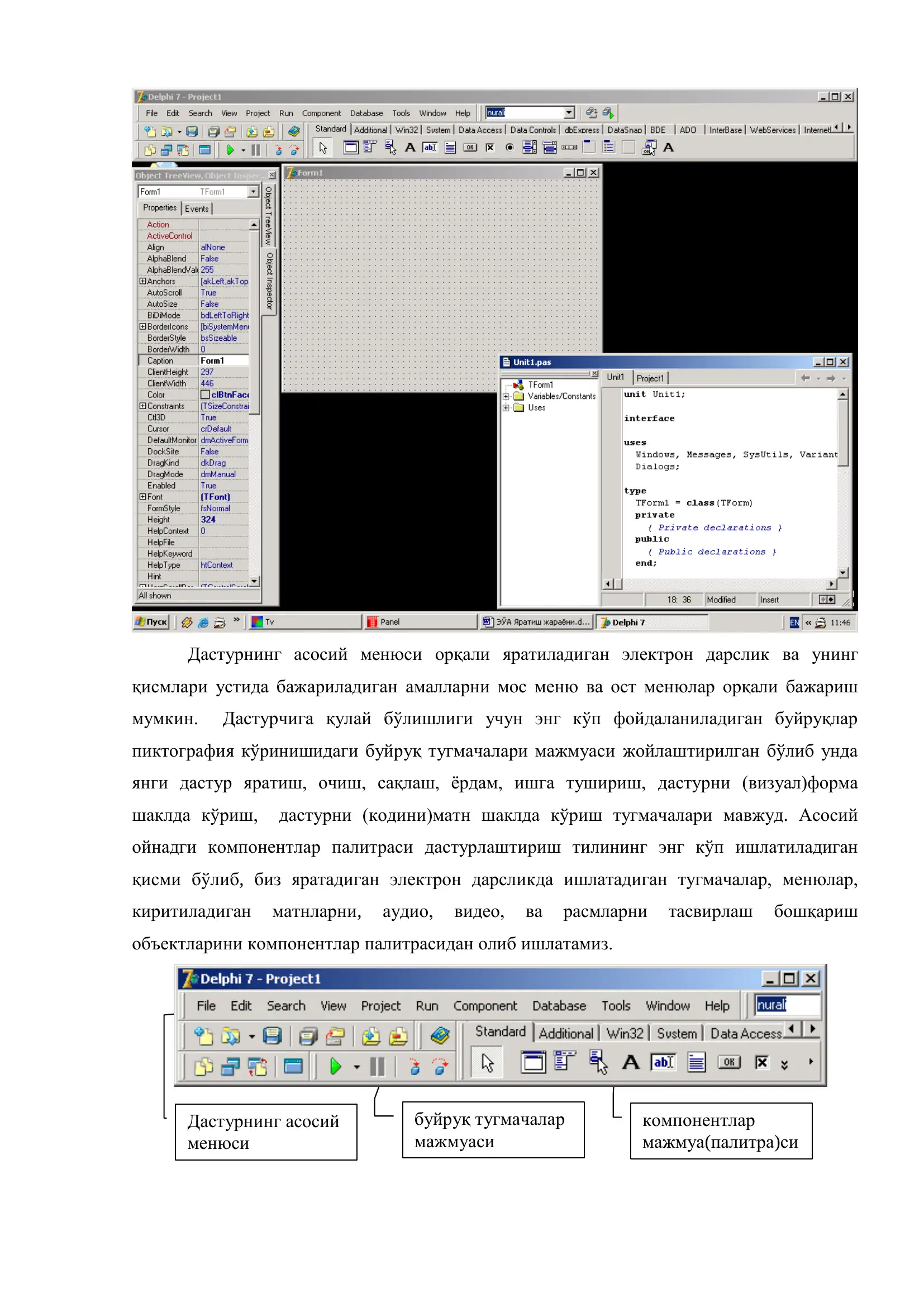Open nural desktop combo arrow, full IDE screenshot
Image resolution: width=924 pixels, height=1307 pixels.
[x=568, y=113]
